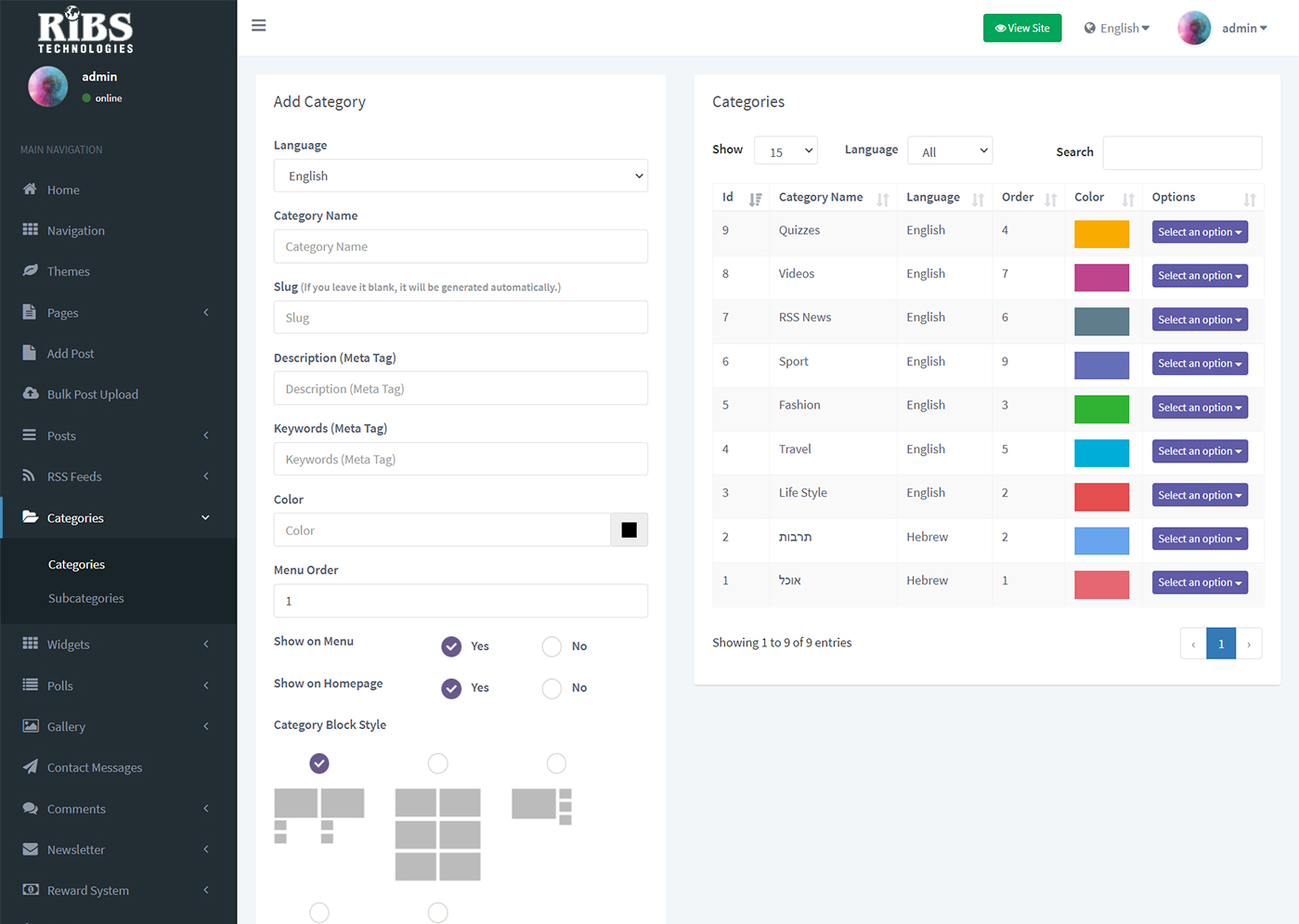Select No for Show on Homepage
This screenshot has width=1299, height=924.
tap(552, 688)
